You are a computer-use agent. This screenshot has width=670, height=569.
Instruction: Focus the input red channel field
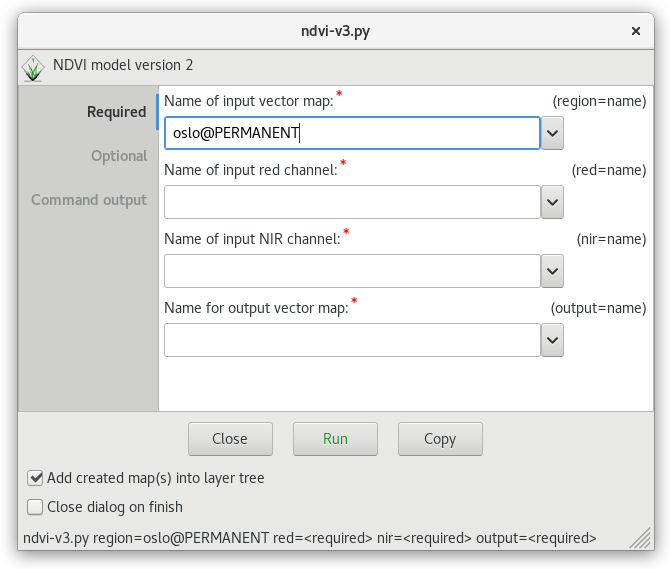(353, 202)
